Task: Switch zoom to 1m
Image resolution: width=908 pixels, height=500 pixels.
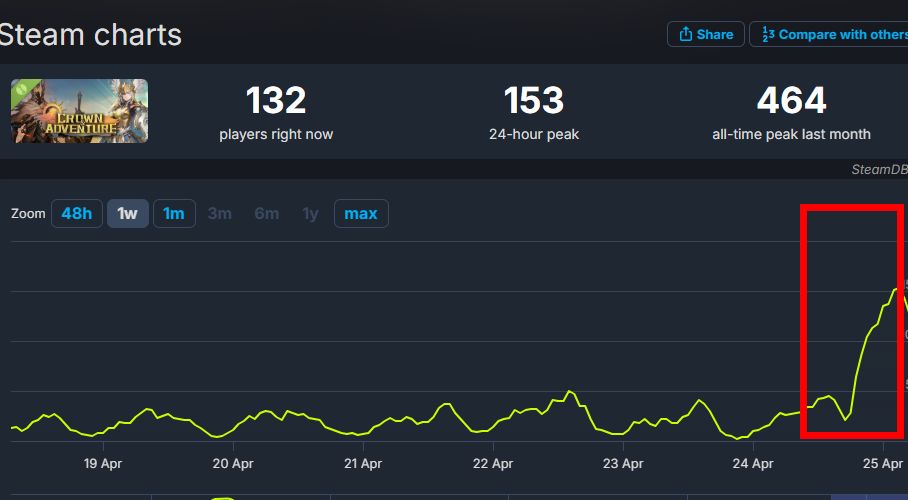Action: coord(174,213)
